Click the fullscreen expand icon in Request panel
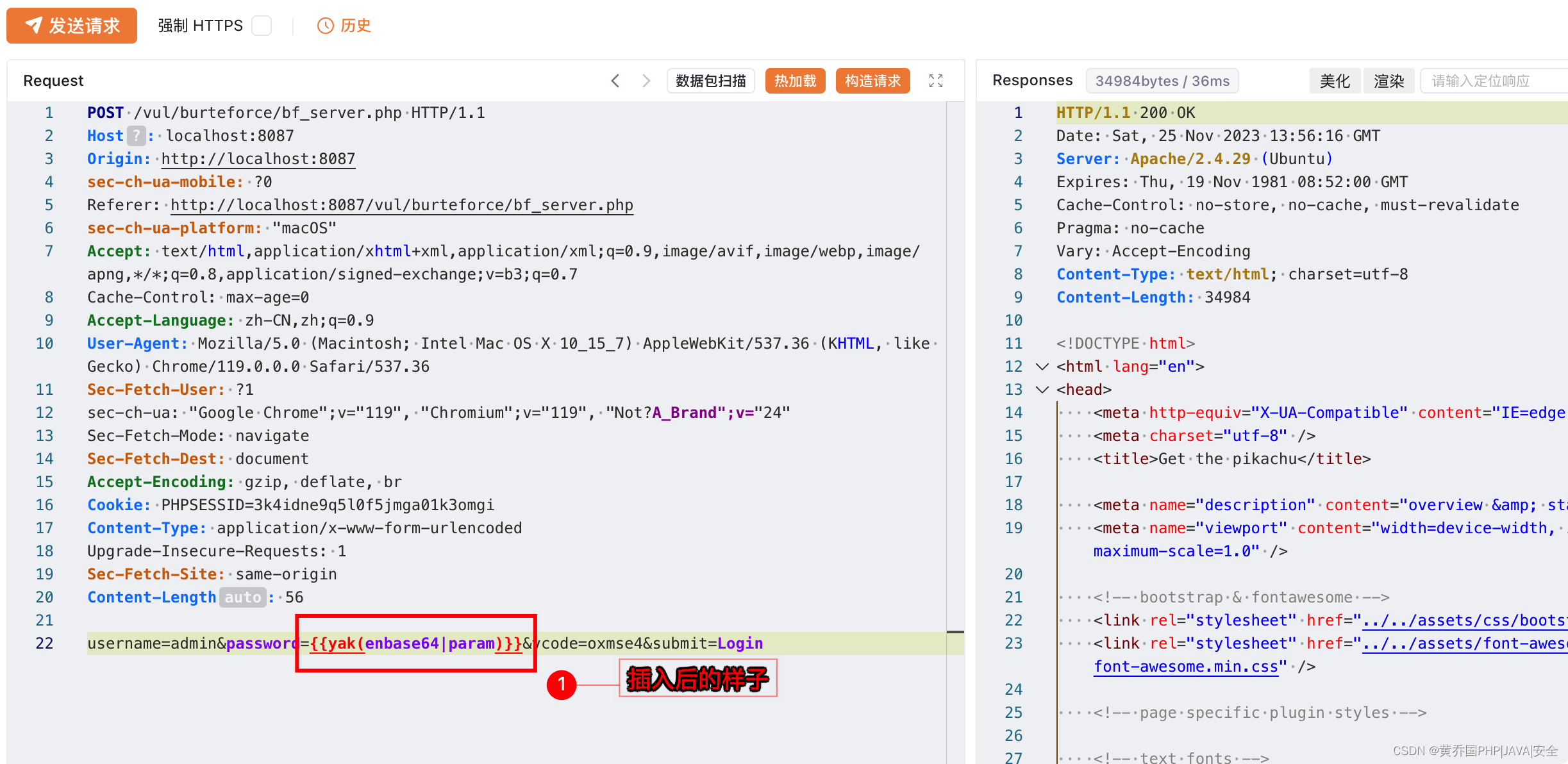Viewport: 1568px width, 764px height. [x=936, y=81]
